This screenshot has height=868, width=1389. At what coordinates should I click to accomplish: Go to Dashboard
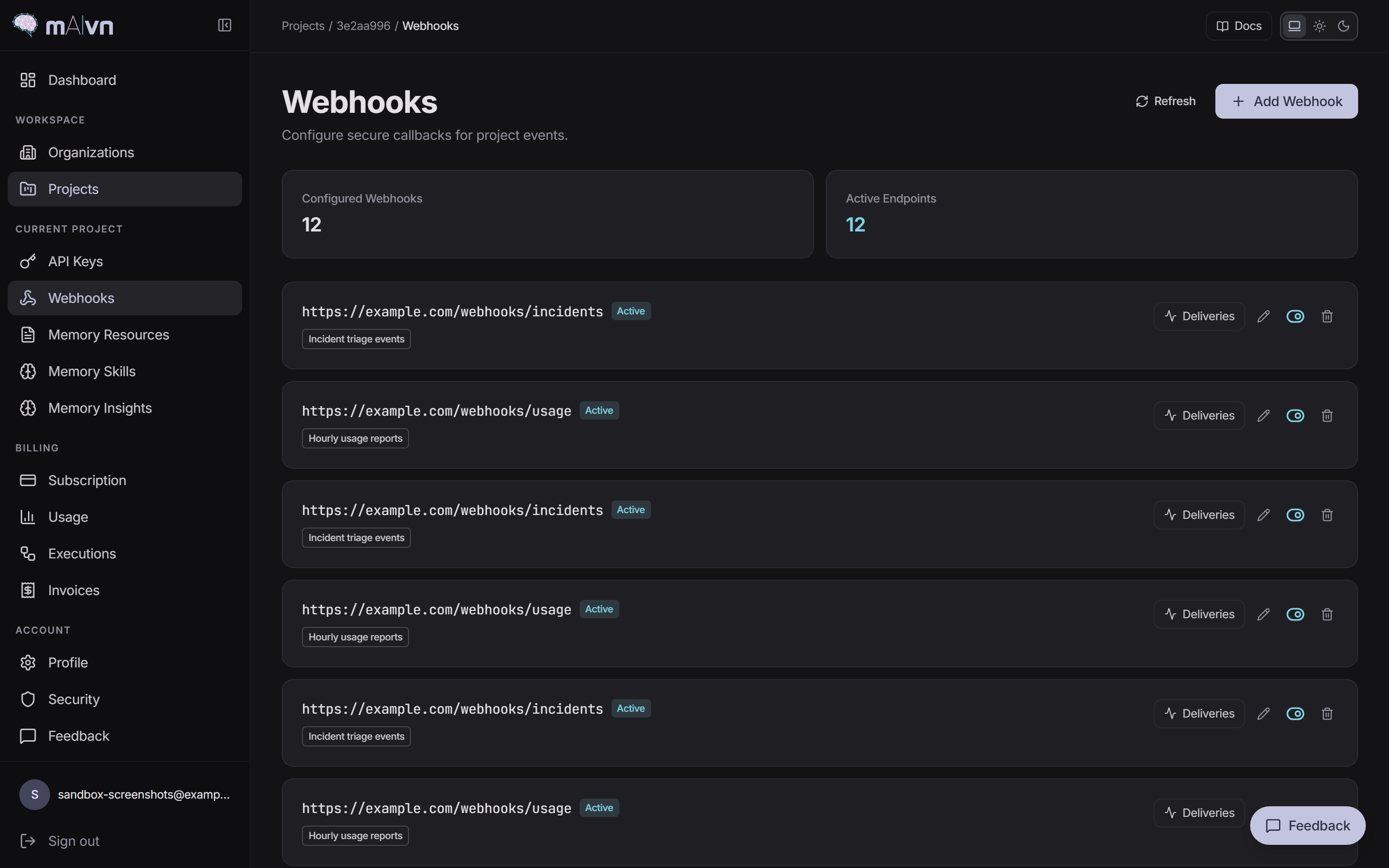pyautogui.click(x=124, y=80)
